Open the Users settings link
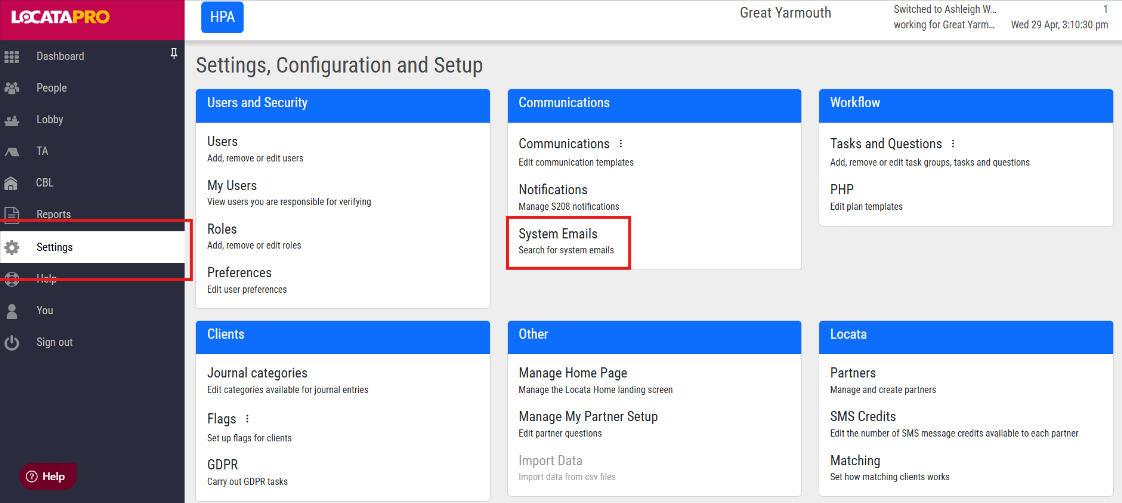The width and height of the screenshot is (1122, 503). [223, 142]
